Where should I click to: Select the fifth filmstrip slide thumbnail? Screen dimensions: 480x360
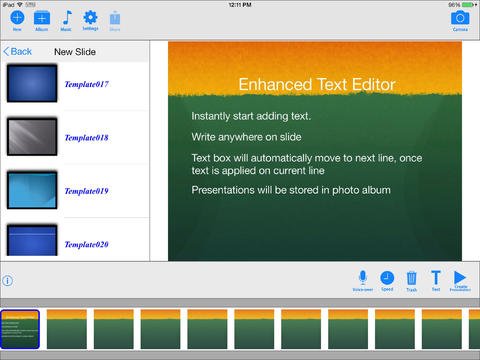click(x=207, y=329)
